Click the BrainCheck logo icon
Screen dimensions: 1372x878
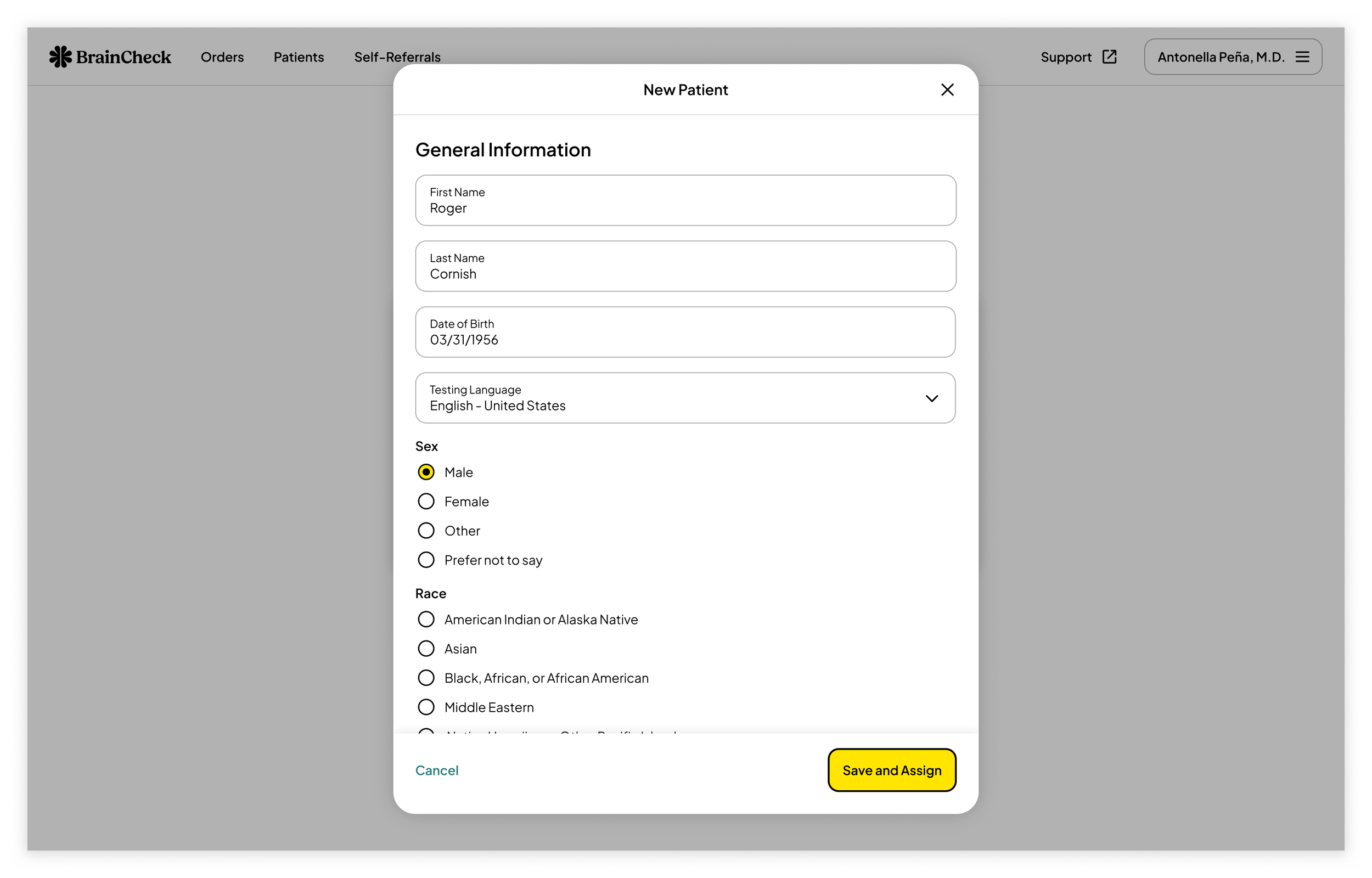click(x=60, y=57)
